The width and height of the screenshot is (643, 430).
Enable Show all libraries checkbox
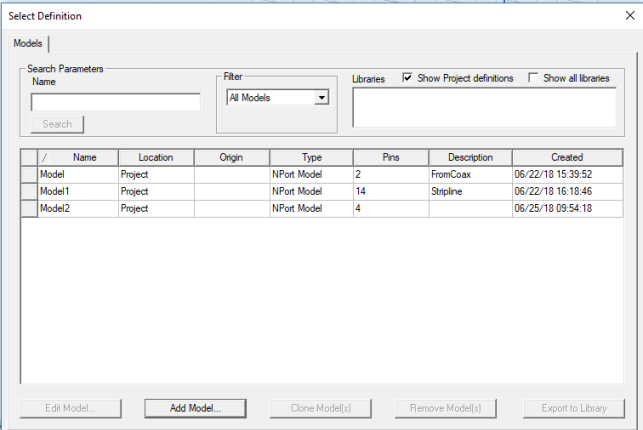coord(534,78)
